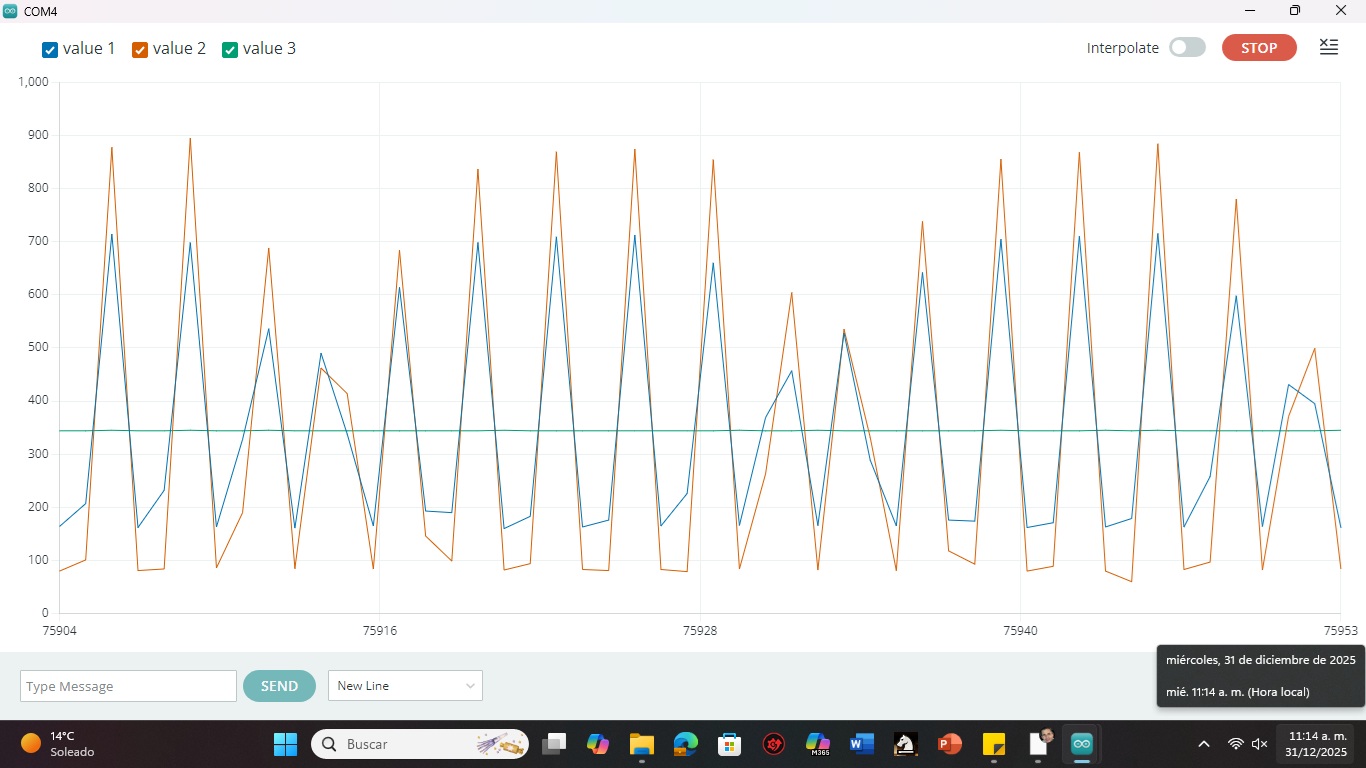Open File Explorer from the taskbar
This screenshot has width=1366, height=768.
pyautogui.click(x=641, y=744)
